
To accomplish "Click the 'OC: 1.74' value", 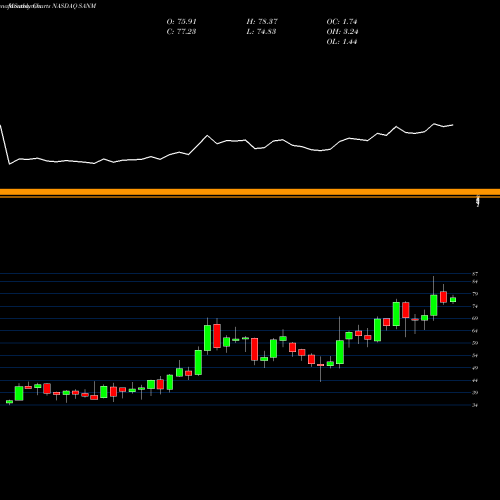I will (x=342, y=22).
